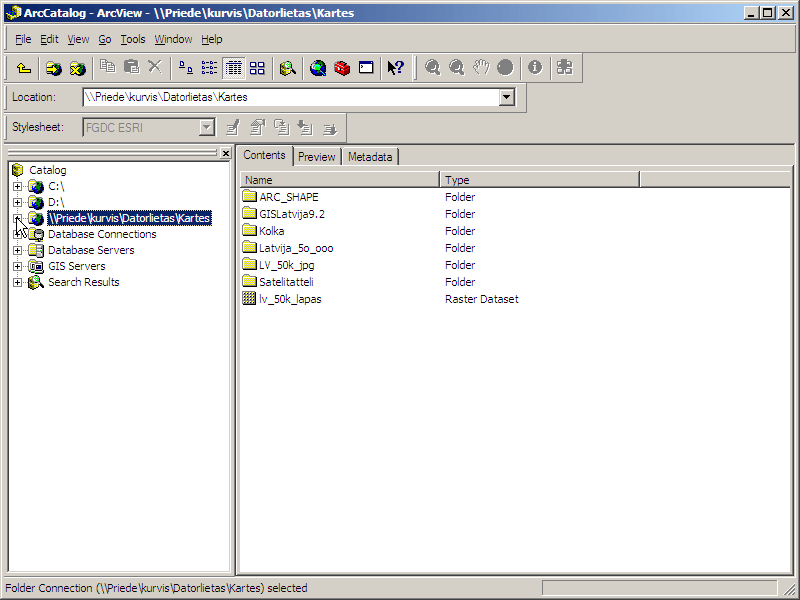This screenshot has width=800, height=600.
Task: Sort by the Name column header
Action: click(x=339, y=180)
